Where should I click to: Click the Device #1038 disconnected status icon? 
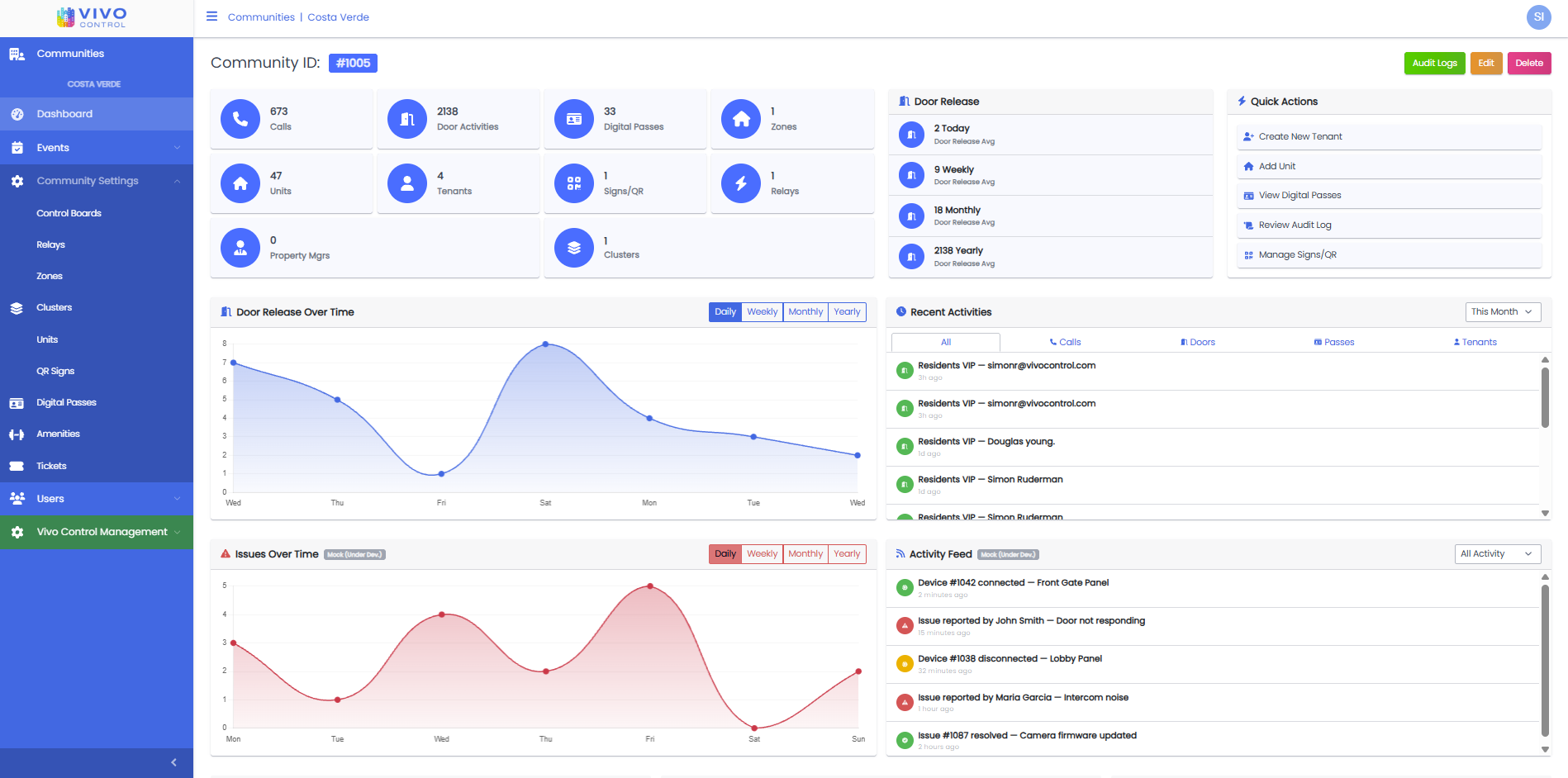[x=905, y=664]
